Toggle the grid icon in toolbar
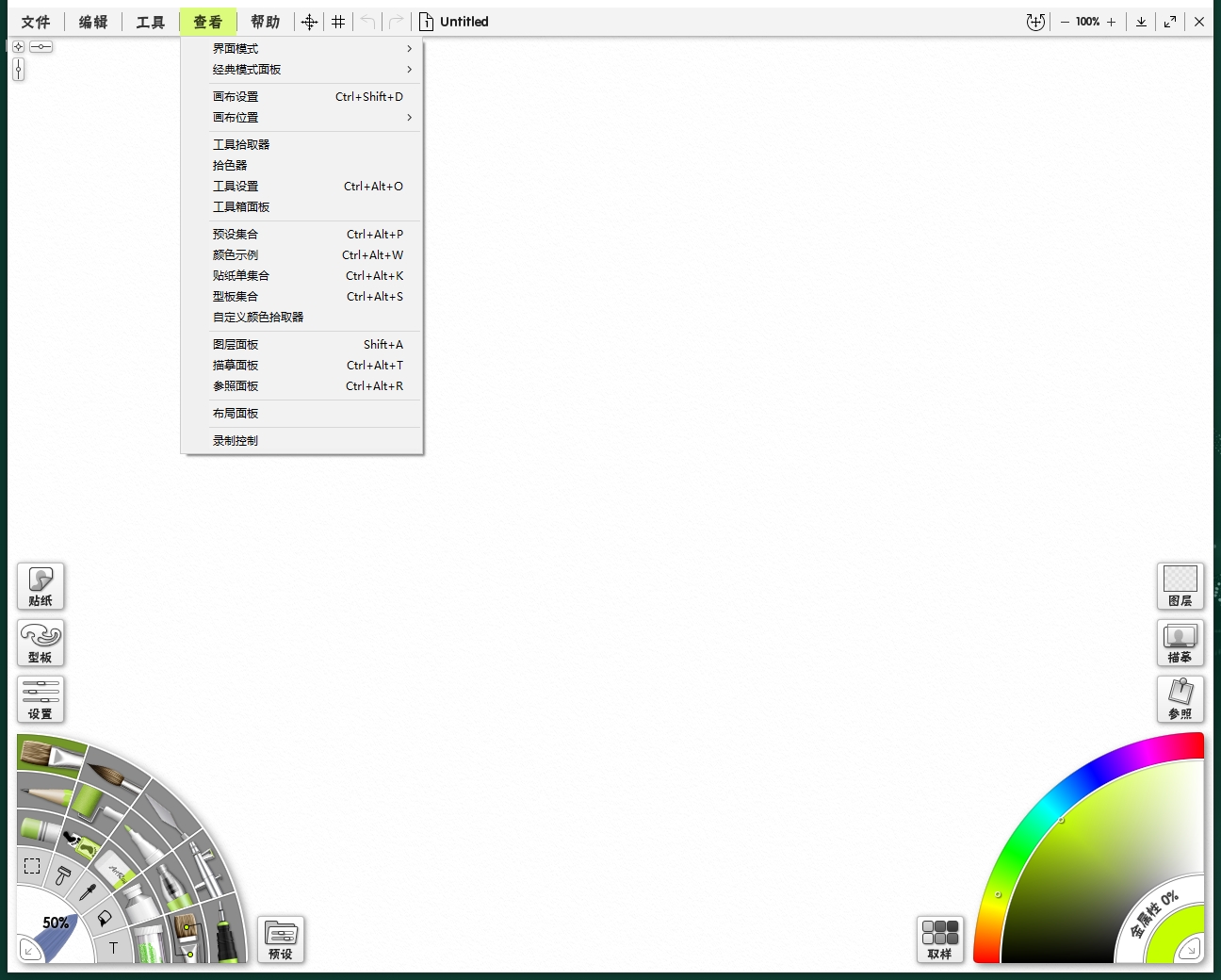Image resolution: width=1221 pixels, height=980 pixels. coord(338,22)
